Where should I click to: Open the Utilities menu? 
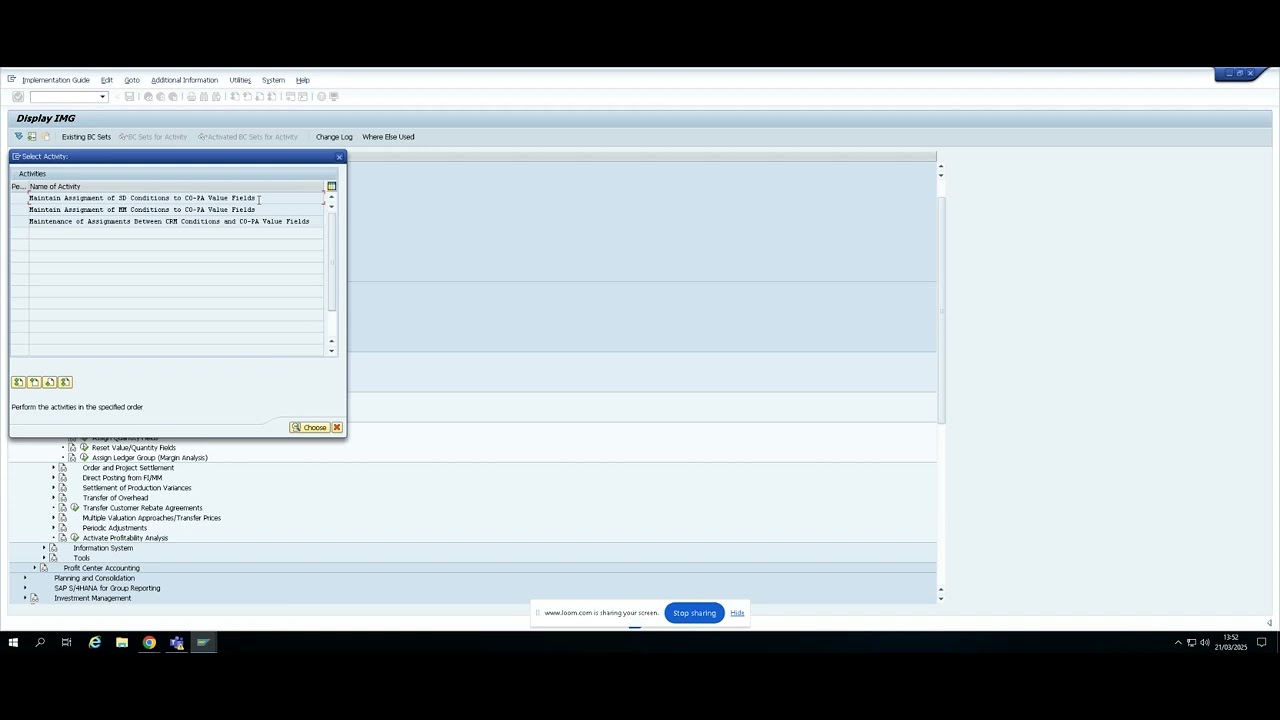(x=240, y=80)
